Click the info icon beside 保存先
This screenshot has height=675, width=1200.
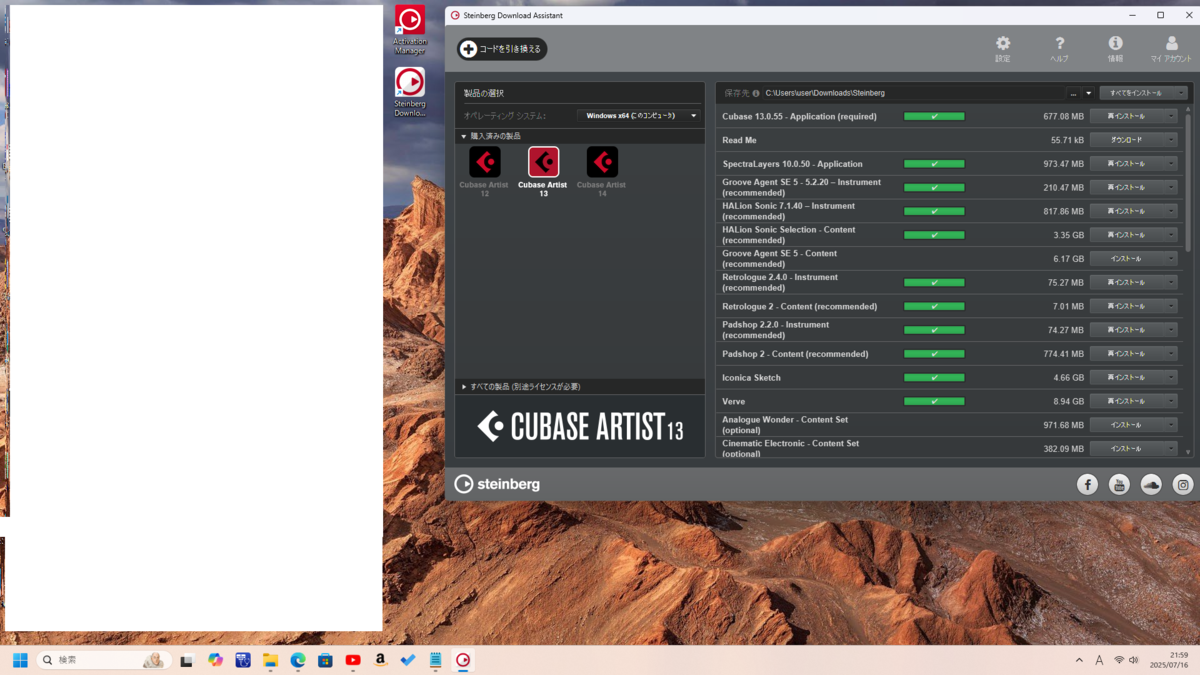click(x=756, y=93)
